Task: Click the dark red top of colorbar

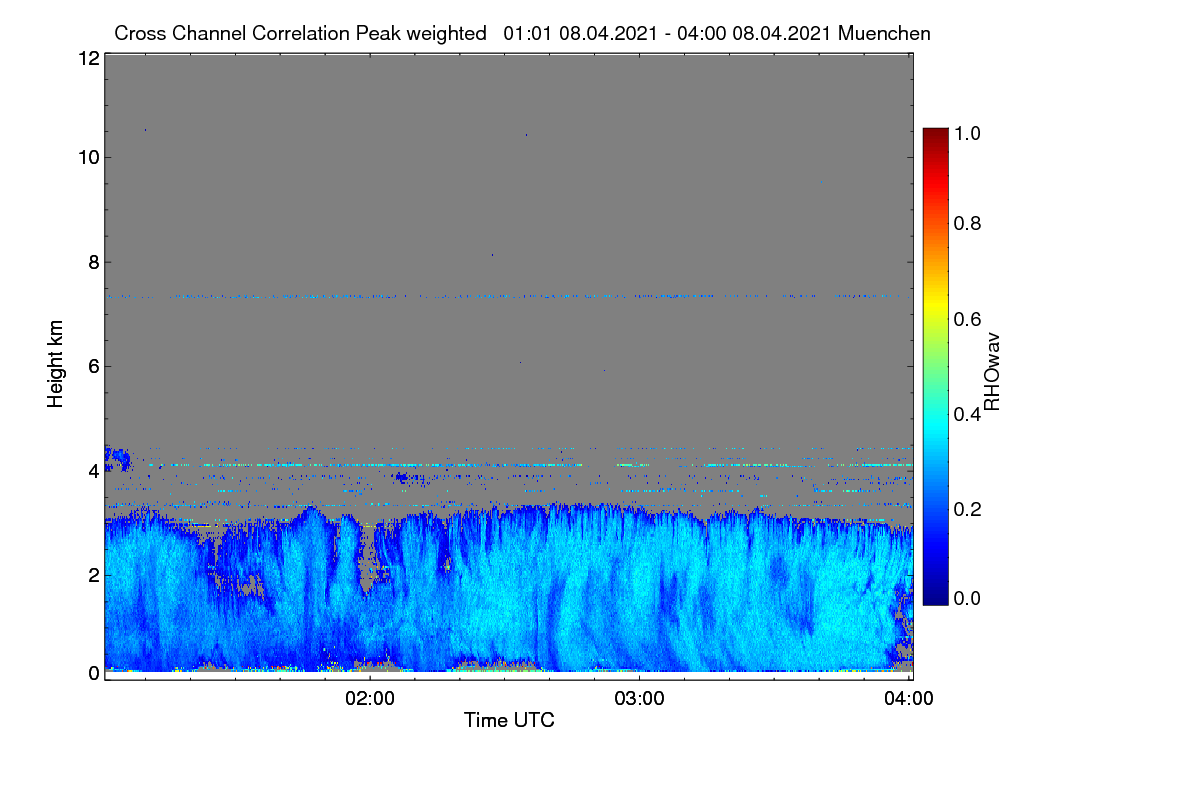Action: 934,134
